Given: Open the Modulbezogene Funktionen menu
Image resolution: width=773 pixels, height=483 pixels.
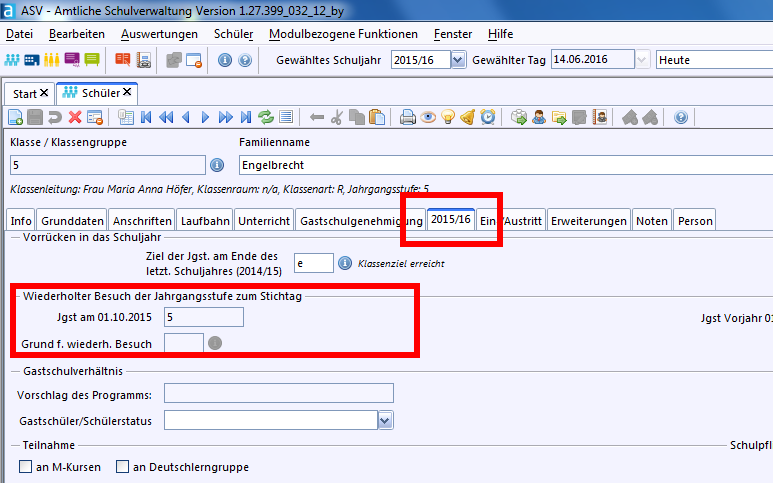Looking at the screenshot, I should [343, 34].
